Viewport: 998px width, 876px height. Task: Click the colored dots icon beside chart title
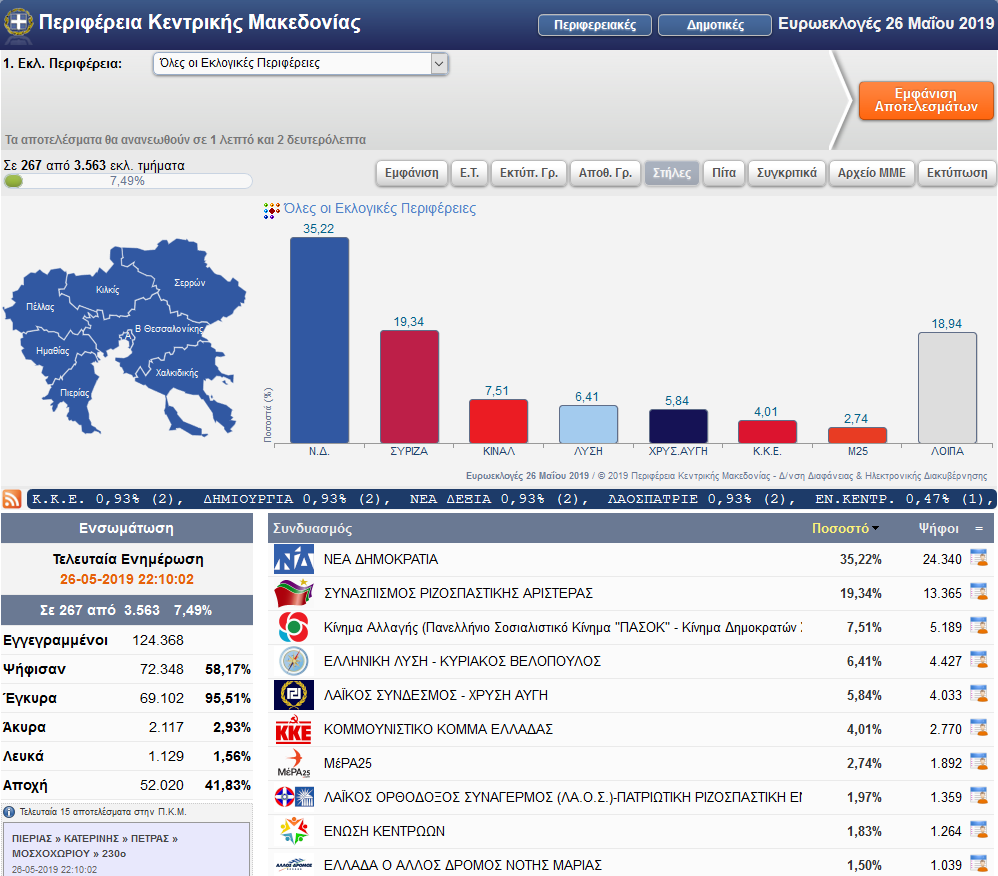[x=271, y=210]
